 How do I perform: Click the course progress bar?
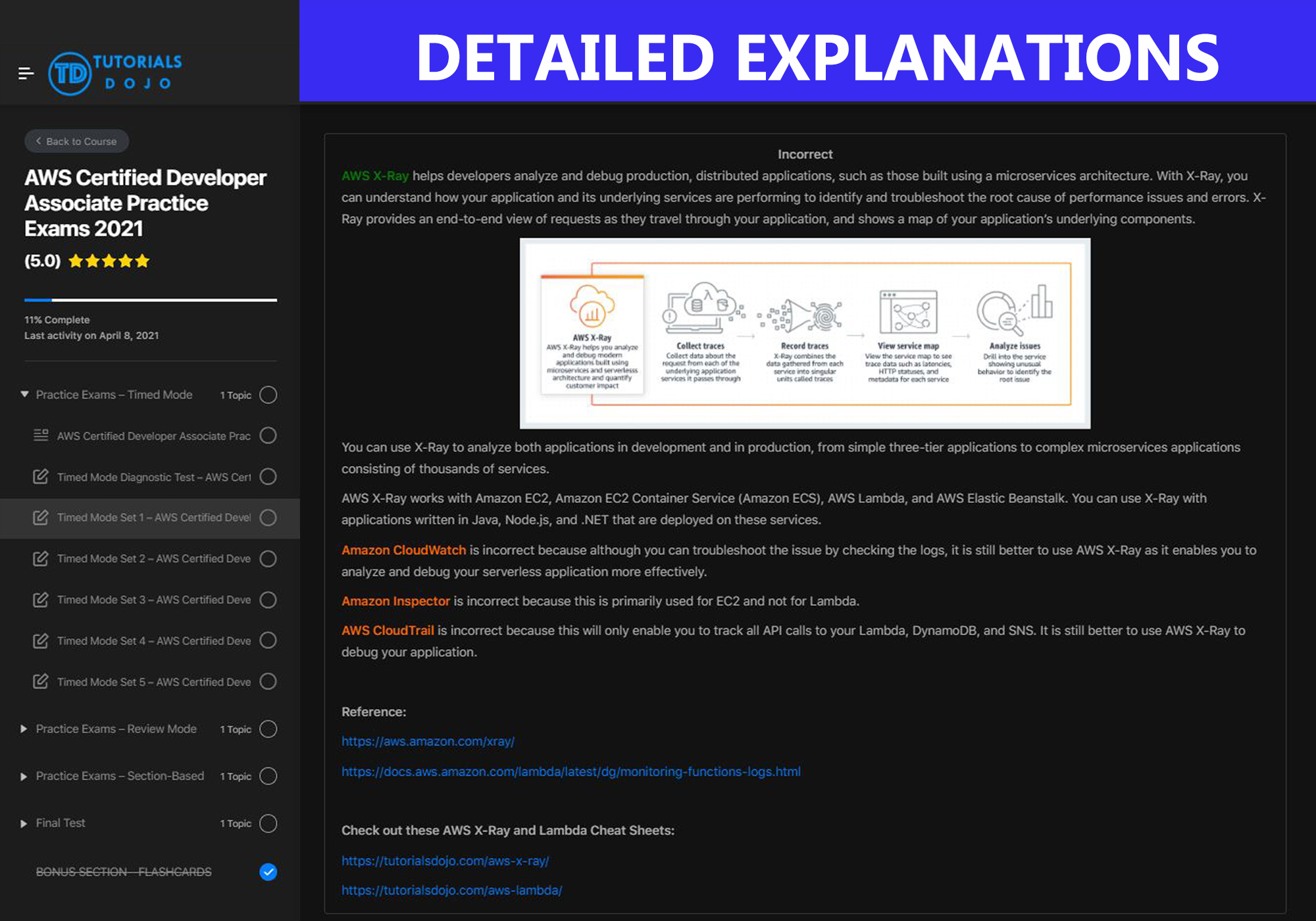coord(150,300)
